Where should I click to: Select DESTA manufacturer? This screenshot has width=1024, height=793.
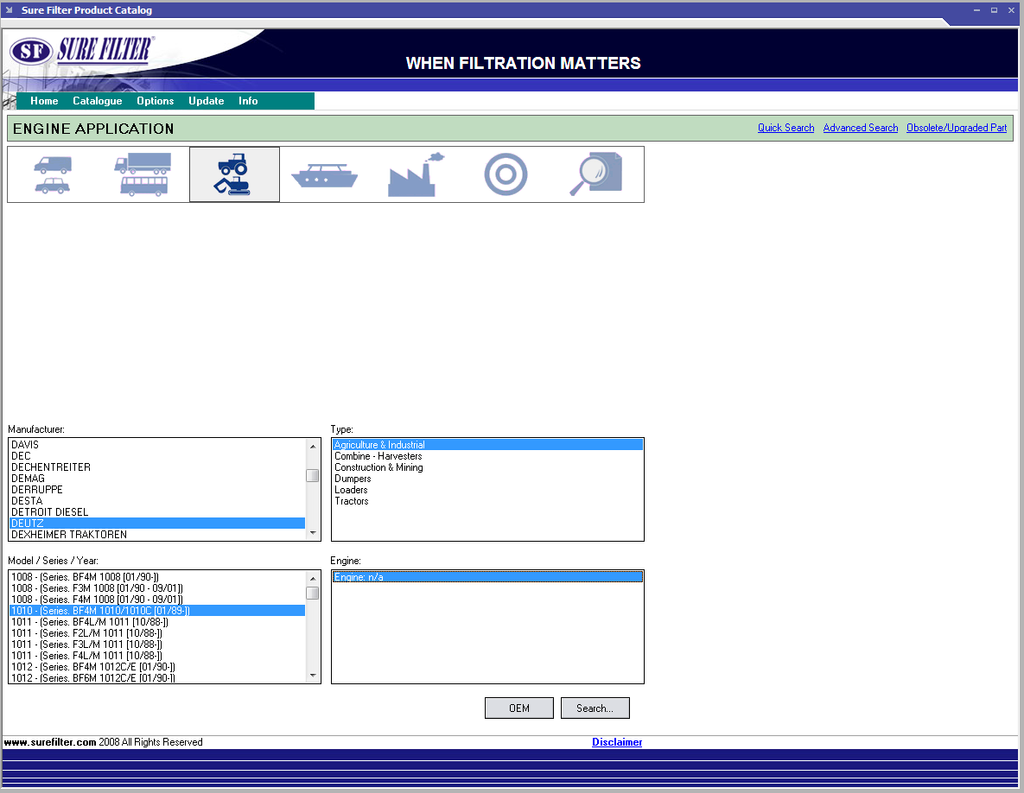coord(157,501)
